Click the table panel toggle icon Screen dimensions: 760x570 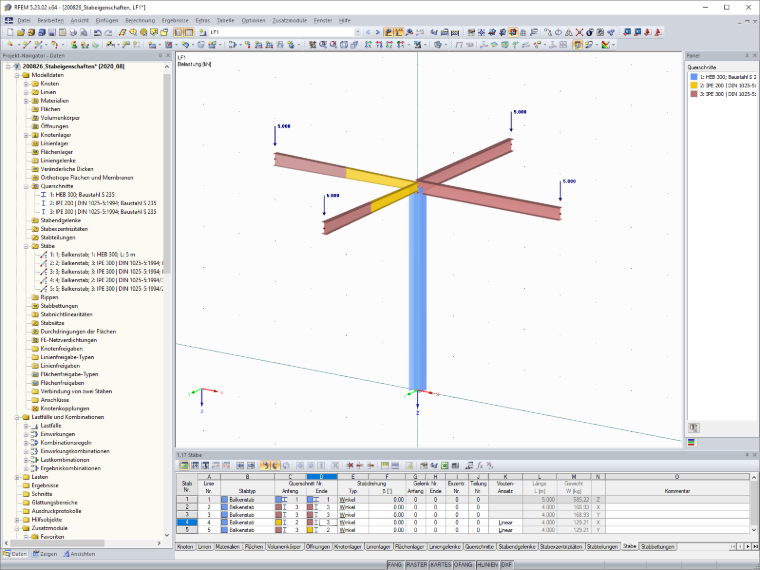tap(189, 32)
